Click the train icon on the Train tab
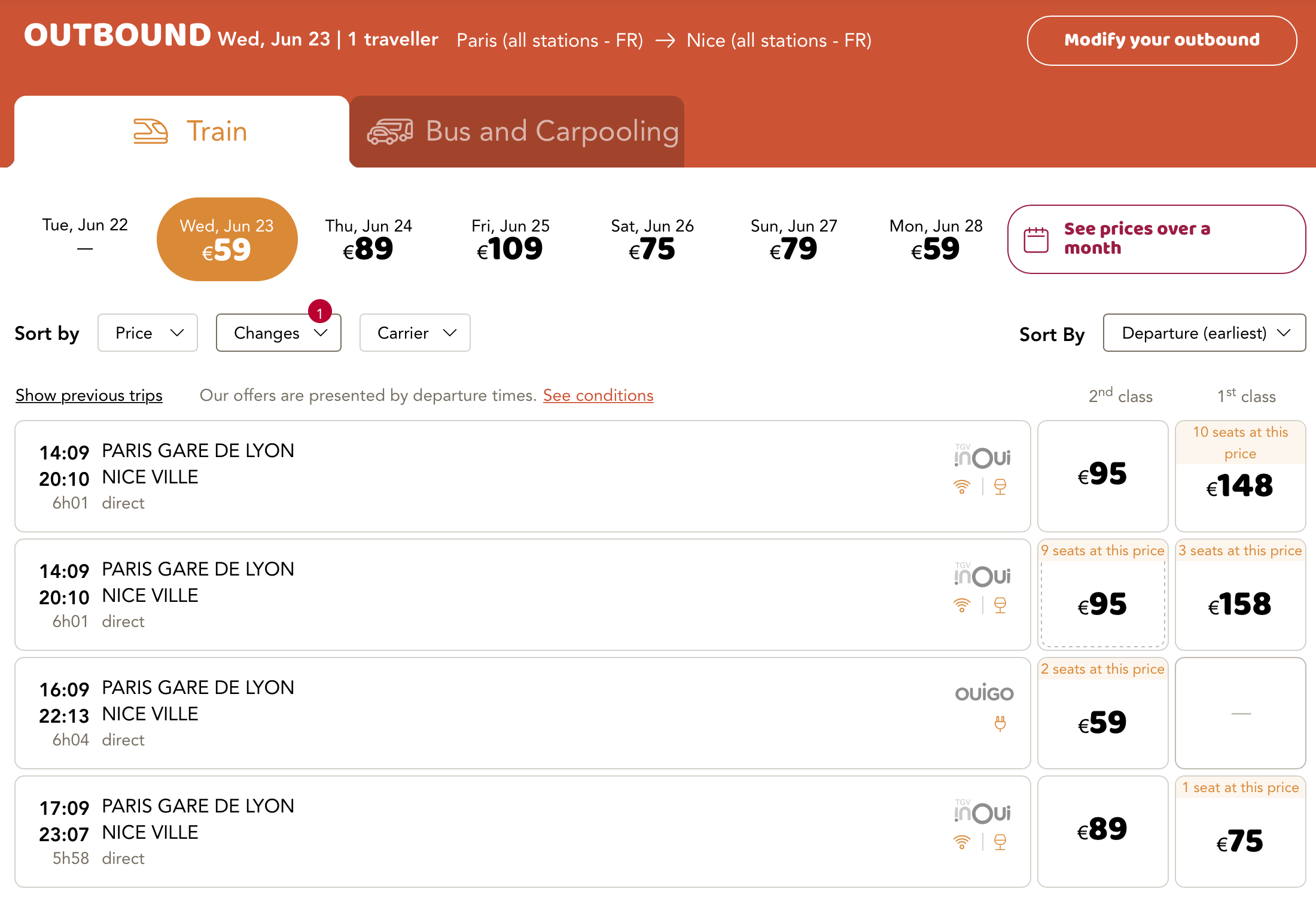This screenshot has height=901, width=1316. click(x=150, y=130)
